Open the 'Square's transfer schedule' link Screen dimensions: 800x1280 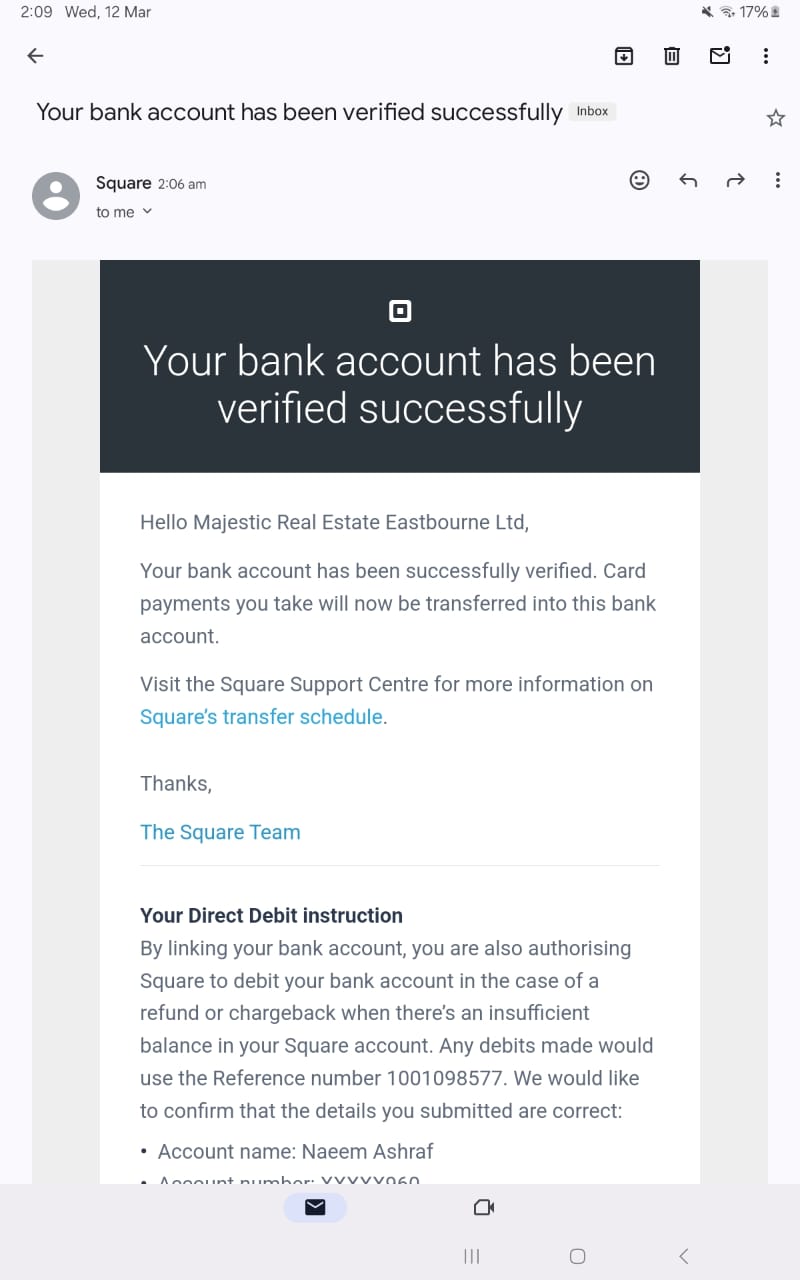pyautogui.click(x=262, y=716)
